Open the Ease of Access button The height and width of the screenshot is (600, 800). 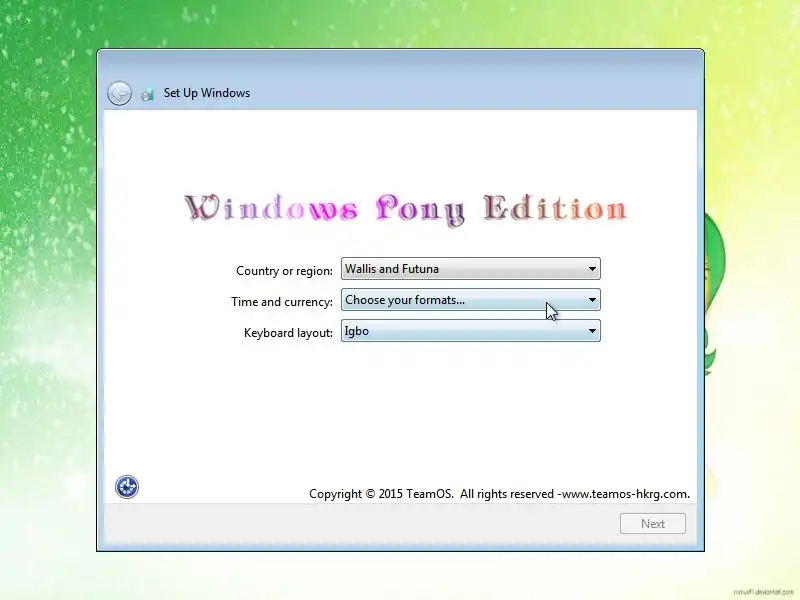pos(127,487)
